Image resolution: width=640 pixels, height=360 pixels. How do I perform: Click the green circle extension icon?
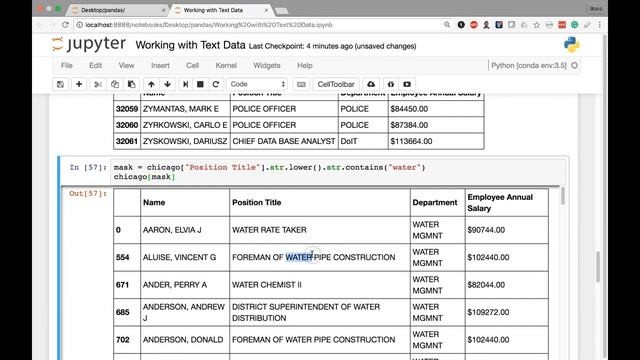[x=574, y=25]
